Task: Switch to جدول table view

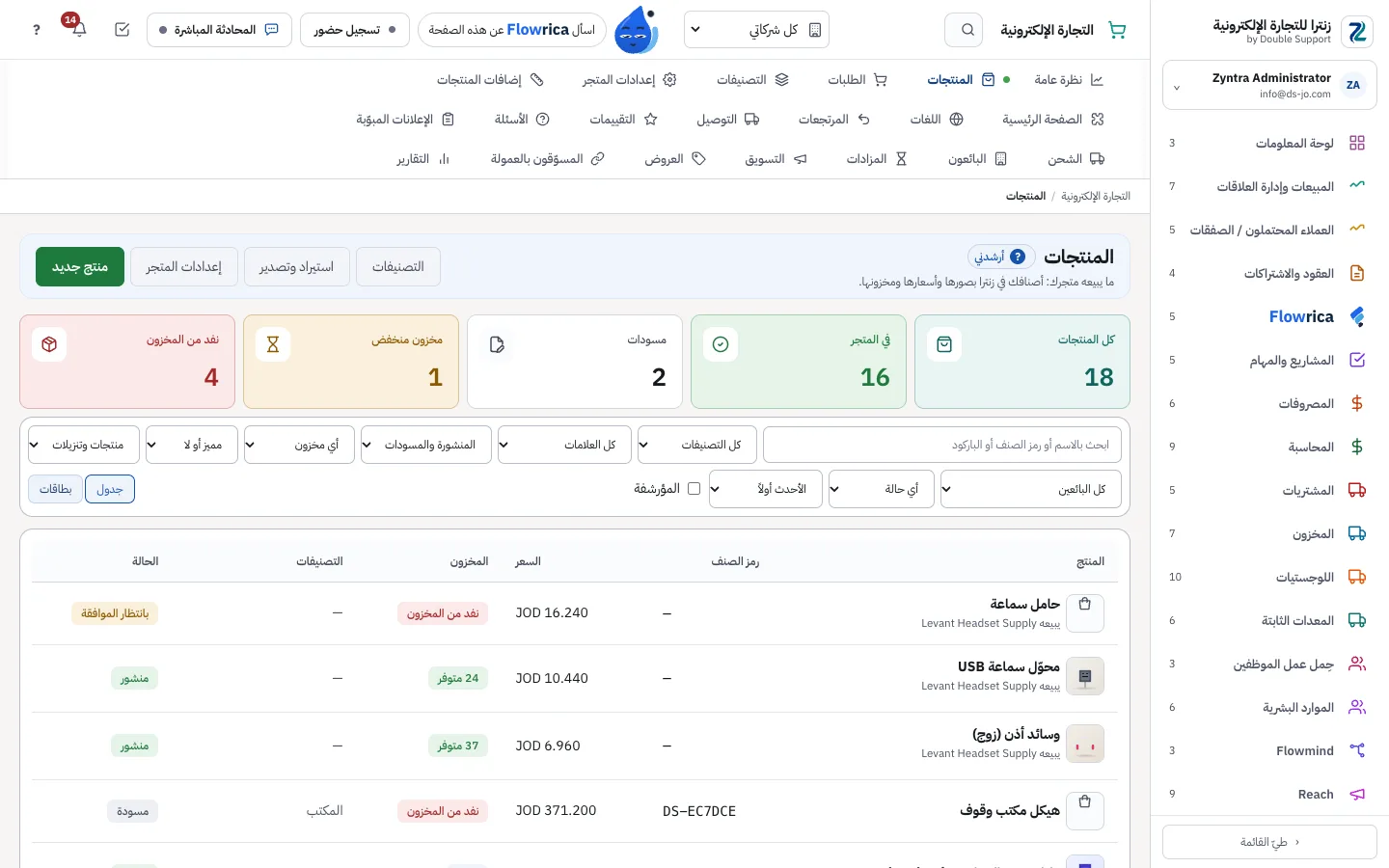Action: (110, 489)
